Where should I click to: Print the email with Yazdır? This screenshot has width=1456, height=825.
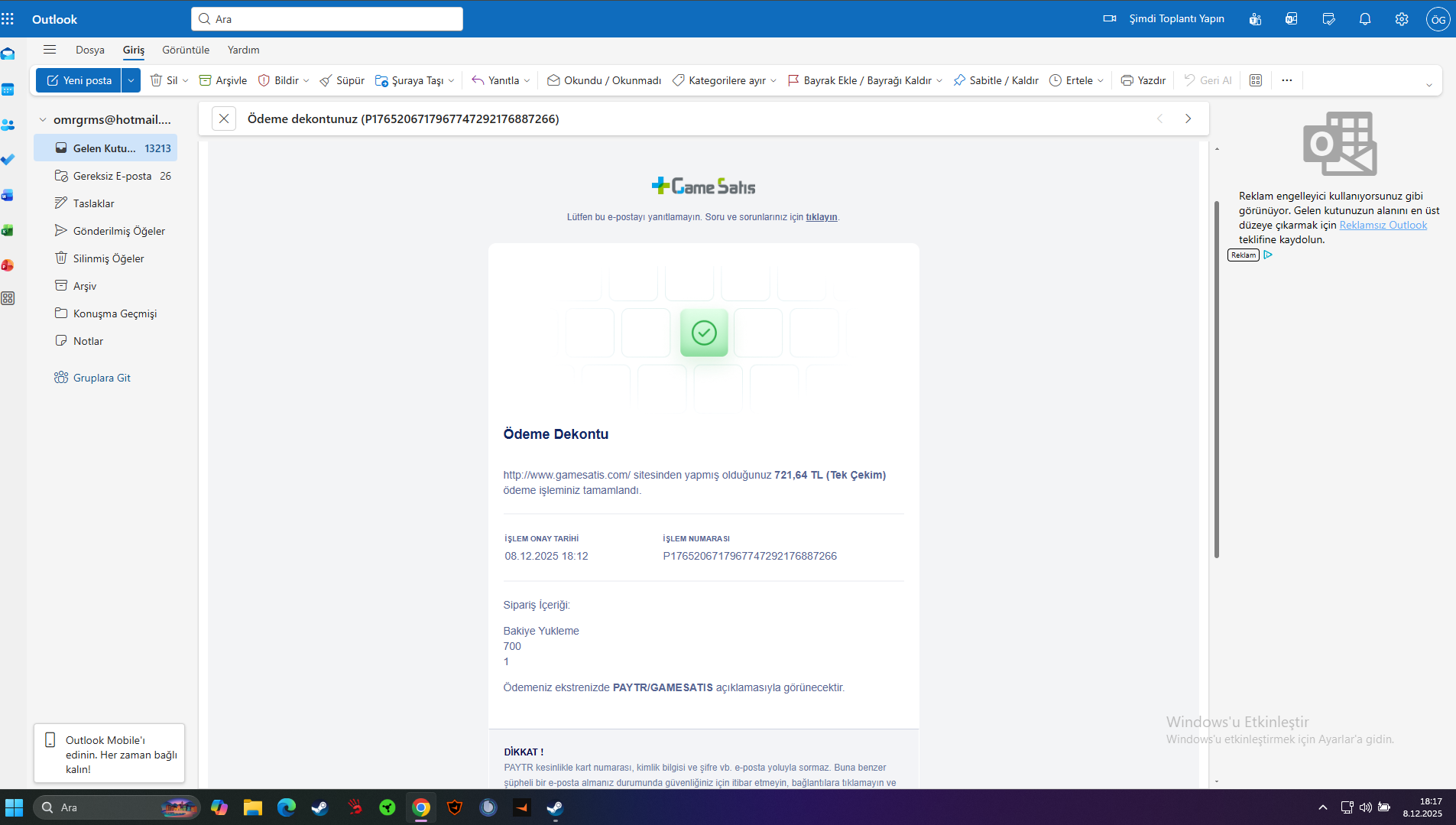tap(1143, 80)
